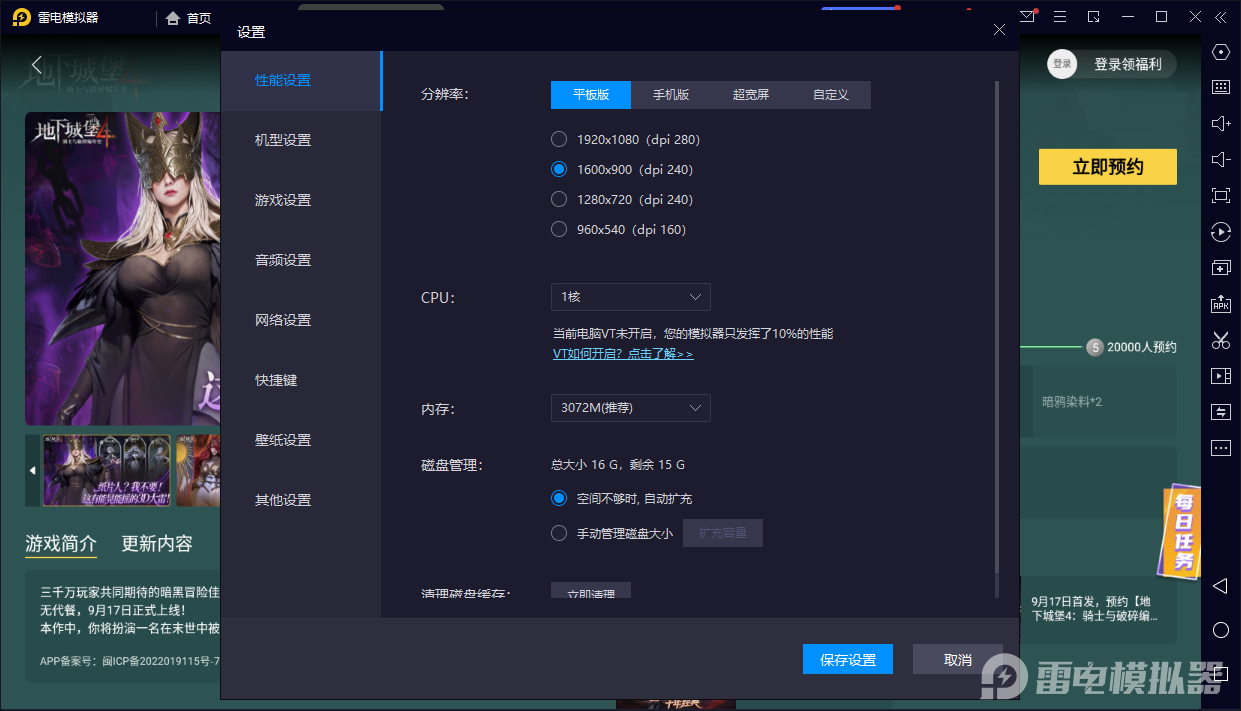The width and height of the screenshot is (1241, 711).
Task: Open the hamburger menu in title bar
Action: click(1060, 17)
